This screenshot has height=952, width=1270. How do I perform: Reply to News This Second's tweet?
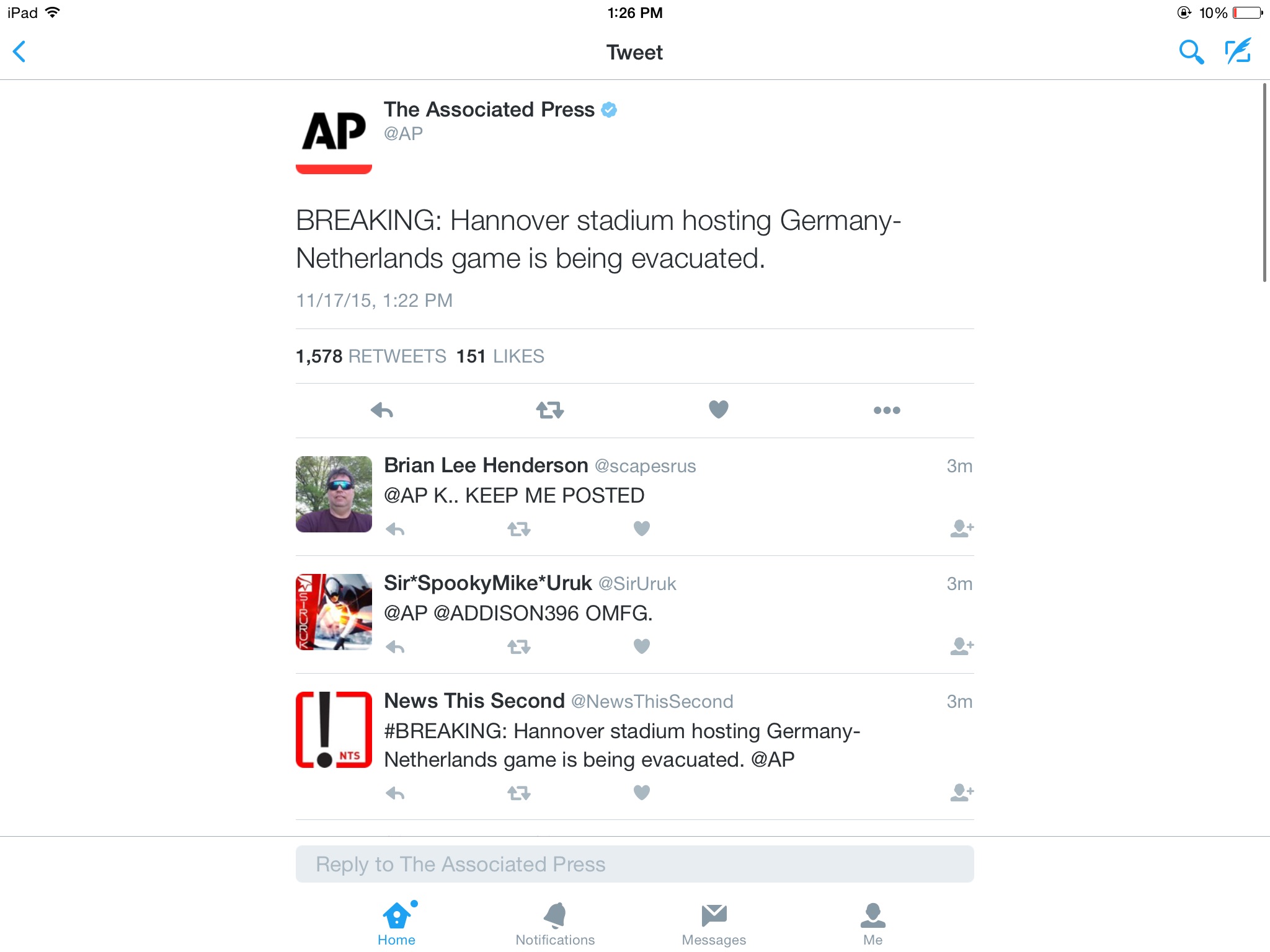point(395,793)
